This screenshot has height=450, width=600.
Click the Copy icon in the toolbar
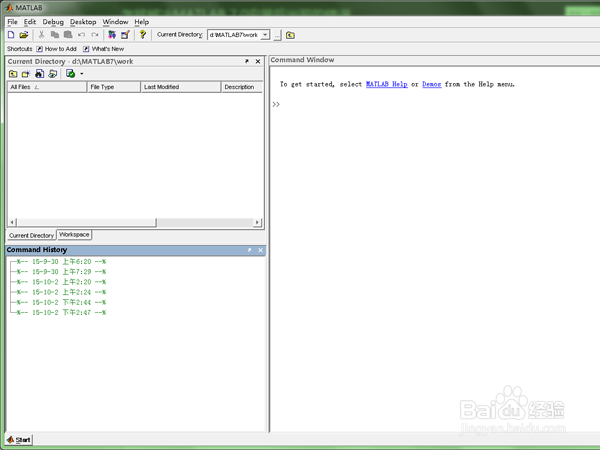pyautogui.click(x=55, y=35)
